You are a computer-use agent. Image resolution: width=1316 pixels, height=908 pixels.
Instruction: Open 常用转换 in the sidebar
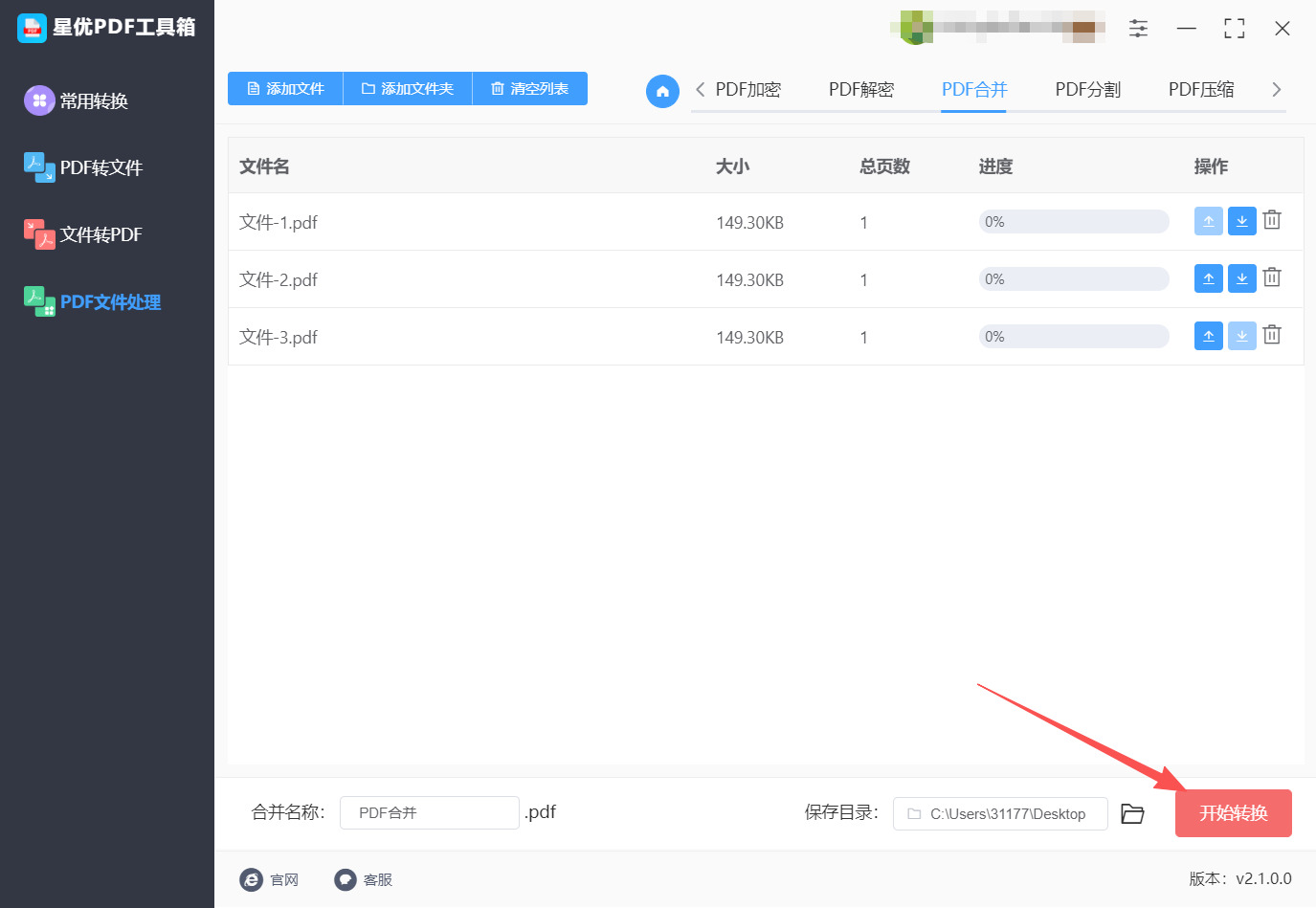tap(77, 100)
